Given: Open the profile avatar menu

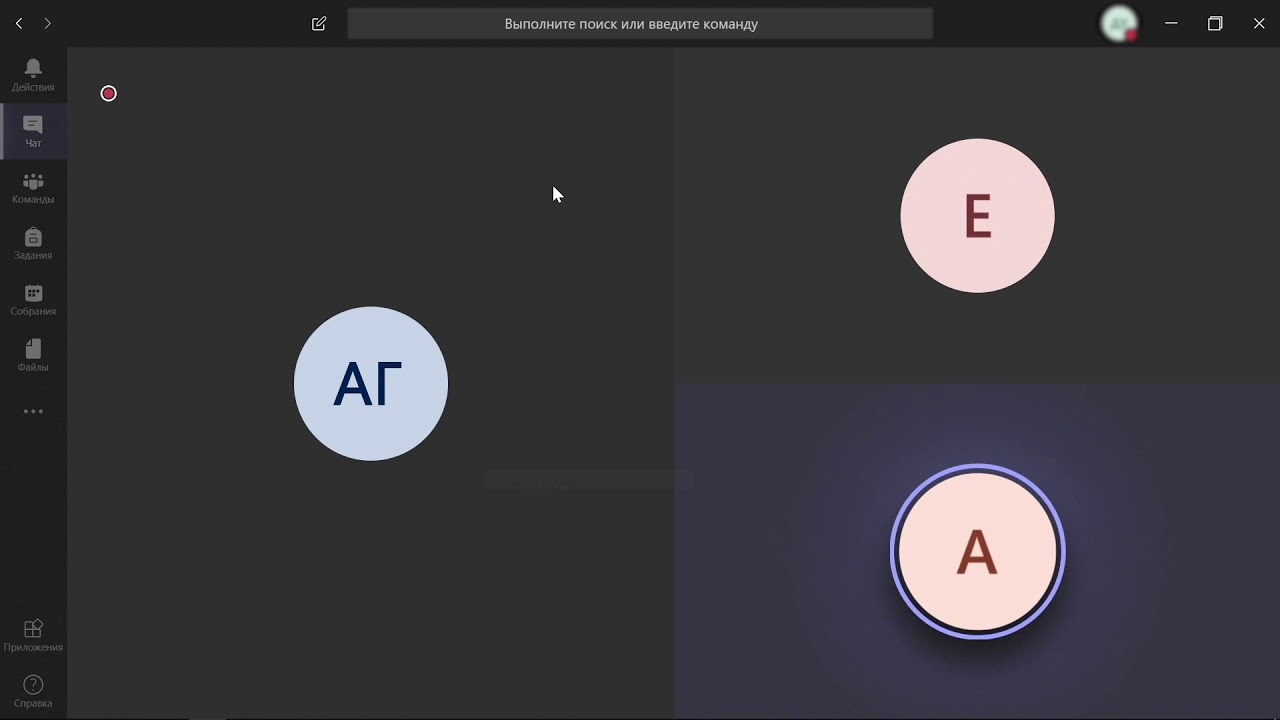Looking at the screenshot, I should click(x=1119, y=23).
